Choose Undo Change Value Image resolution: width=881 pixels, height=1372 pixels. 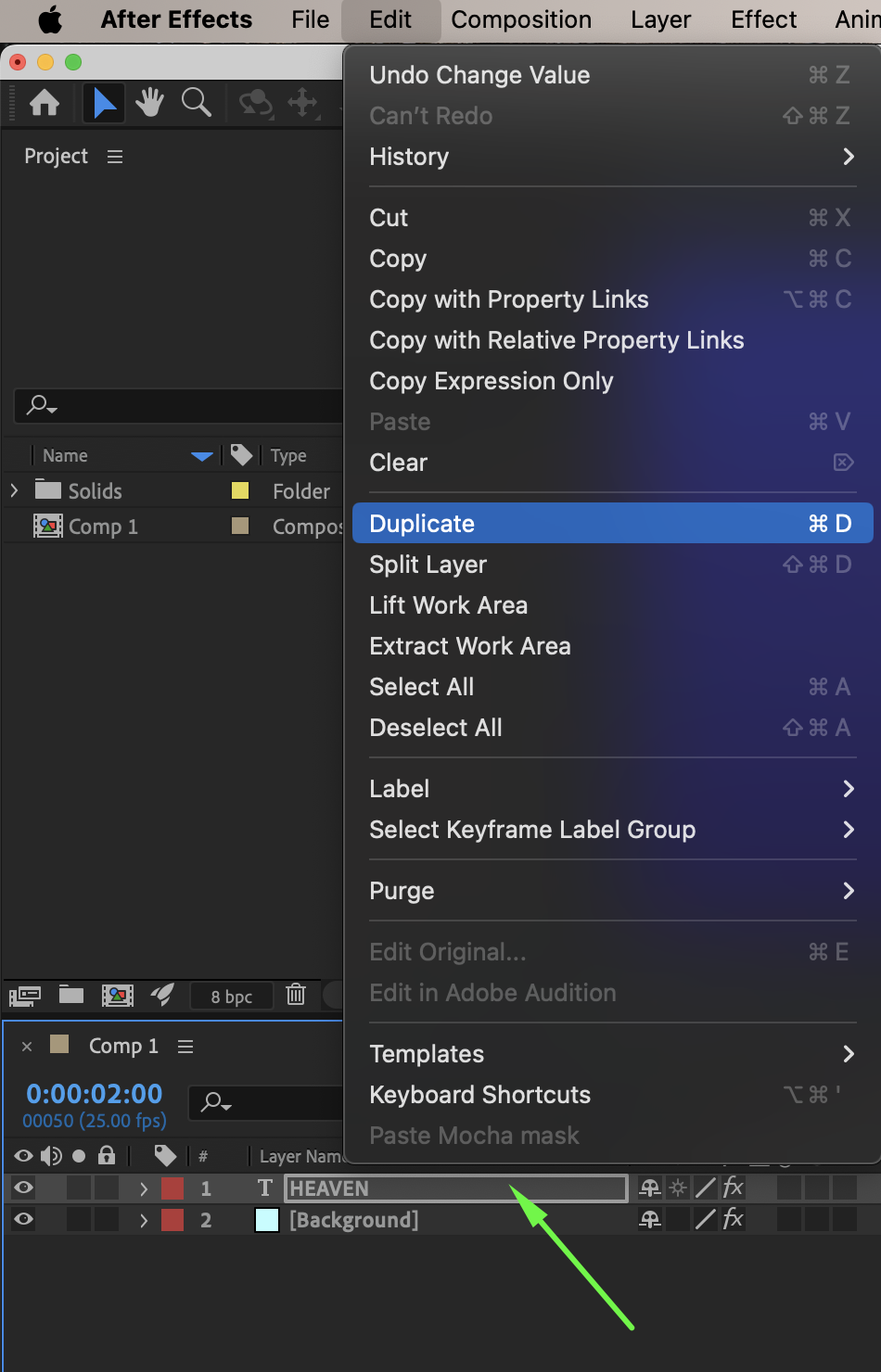pyautogui.click(x=612, y=75)
